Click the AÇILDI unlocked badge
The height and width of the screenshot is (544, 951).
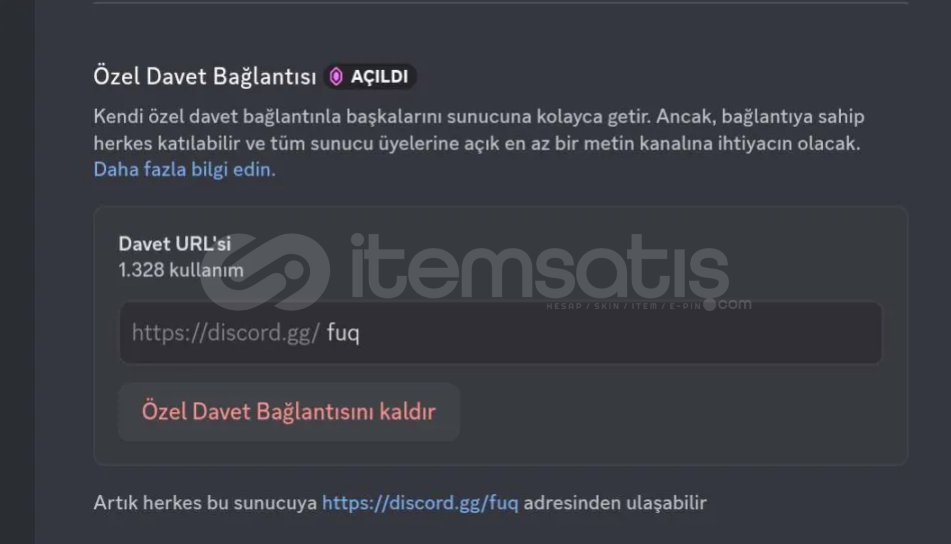click(x=369, y=76)
